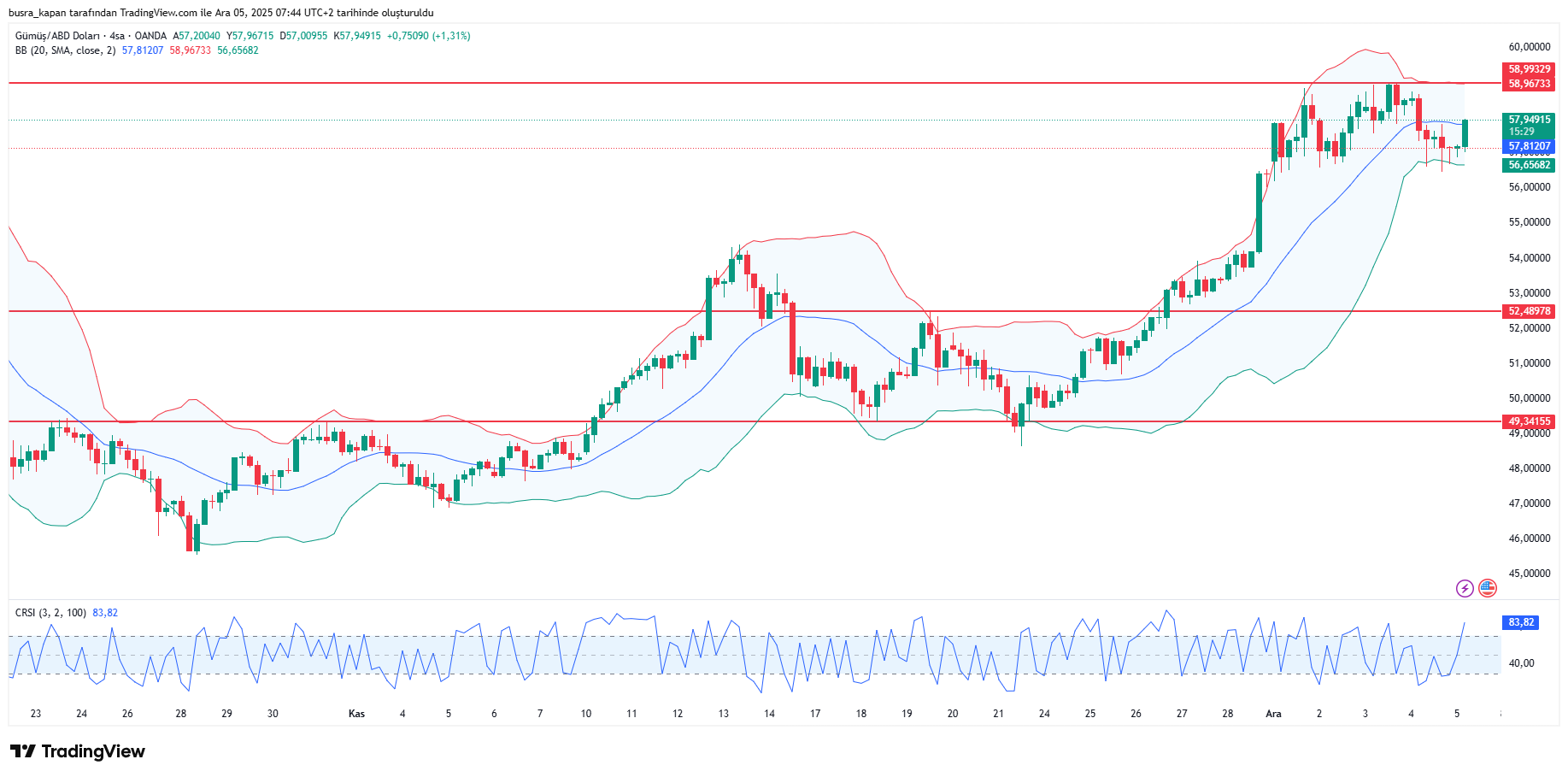Viewport: 1568px width, 777px height.
Task: Click the TradingView logo at bottom left
Action: (78, 751)
